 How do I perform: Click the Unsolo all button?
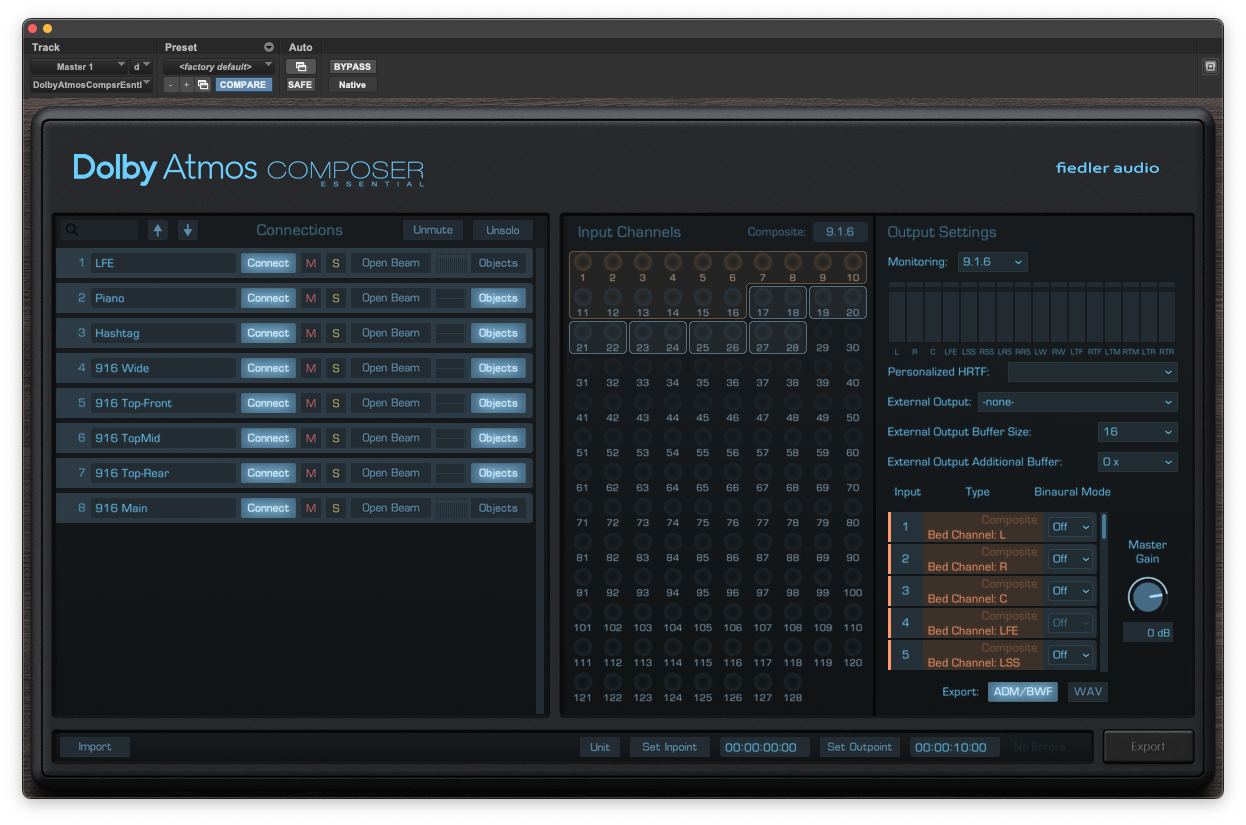[x=503, y=230]
